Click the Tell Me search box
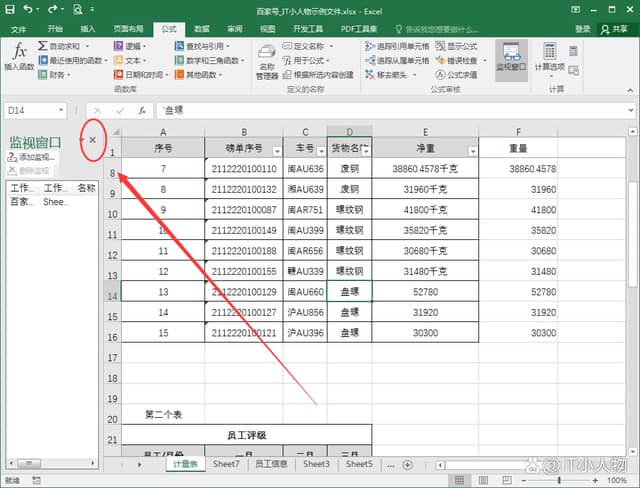Screen dimensions: 640x488 [x=437, y=29]
